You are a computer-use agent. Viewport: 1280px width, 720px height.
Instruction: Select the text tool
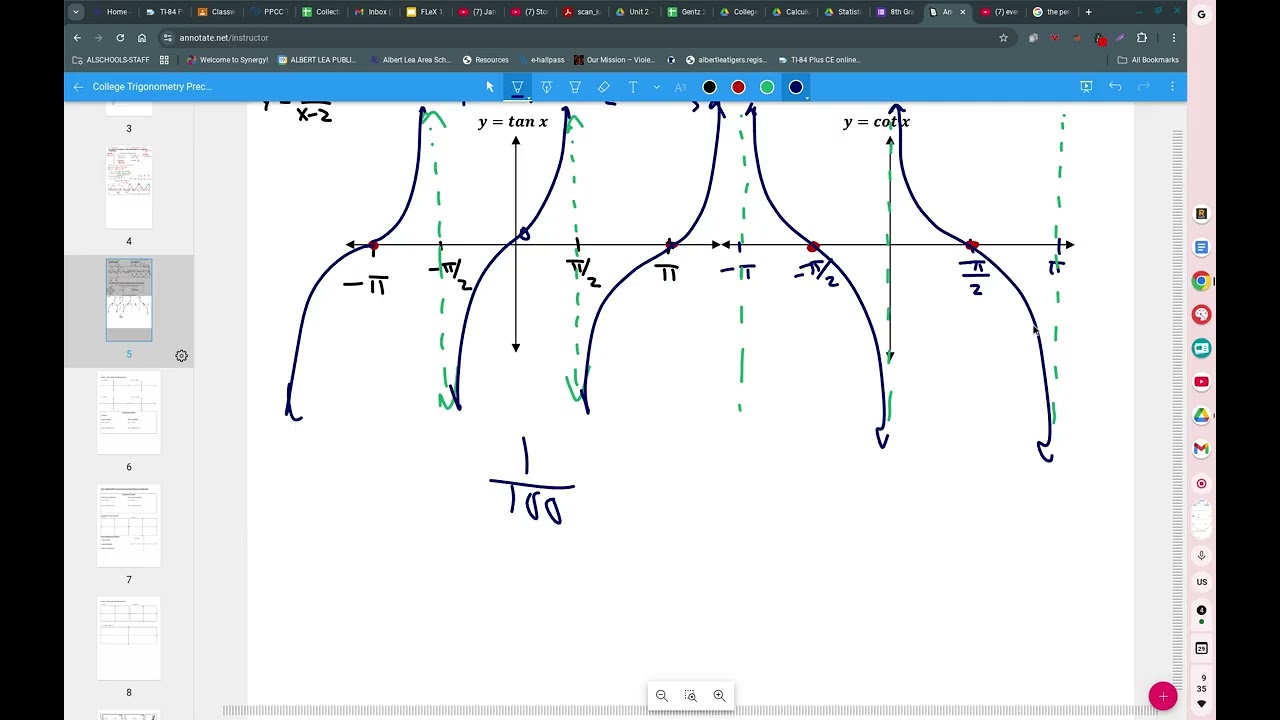pos(633,87)
